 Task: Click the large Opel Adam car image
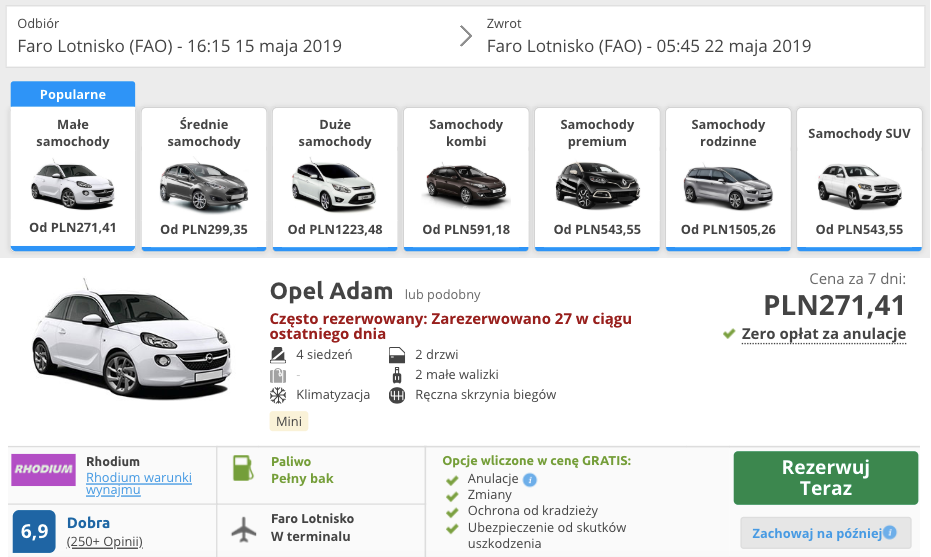click(132, 341)
